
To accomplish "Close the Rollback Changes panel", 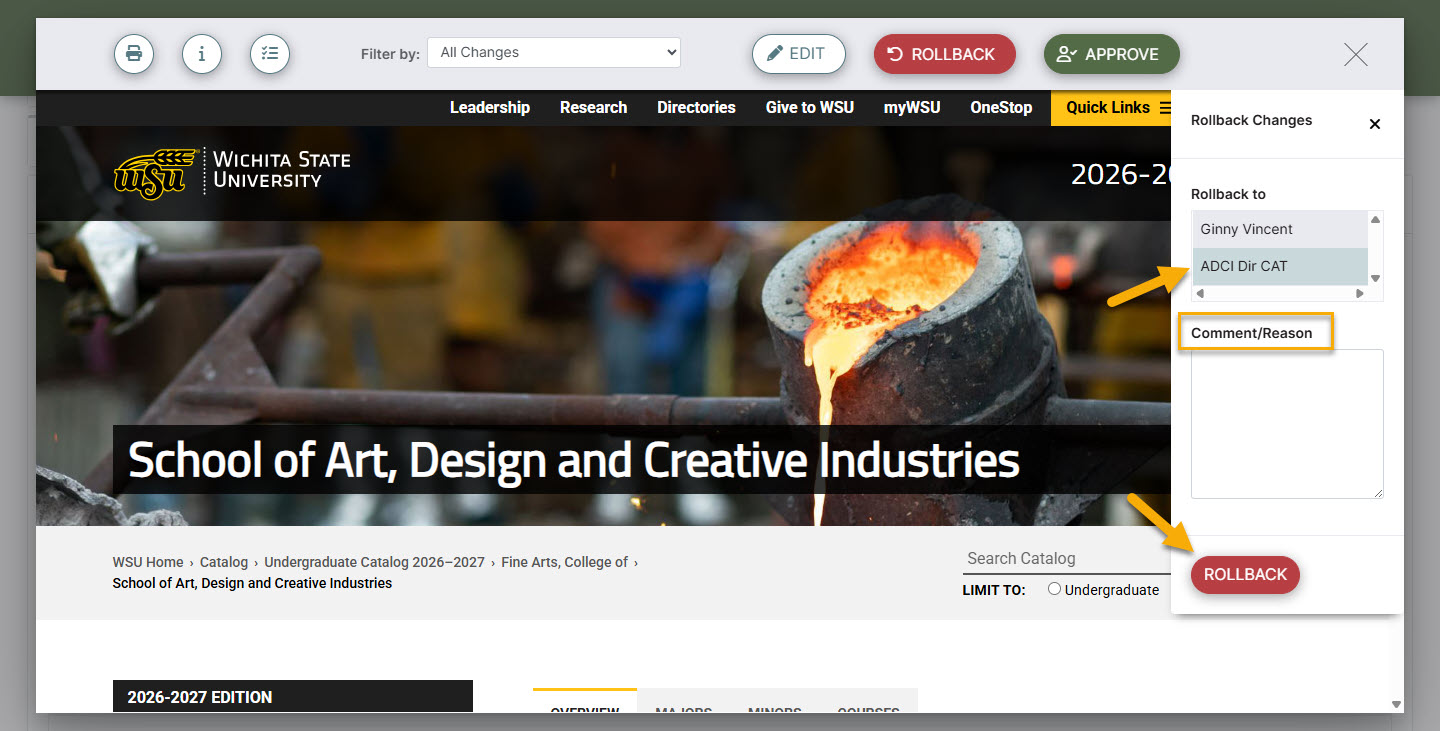I will pyautogui.click(x=1374, y=124).
